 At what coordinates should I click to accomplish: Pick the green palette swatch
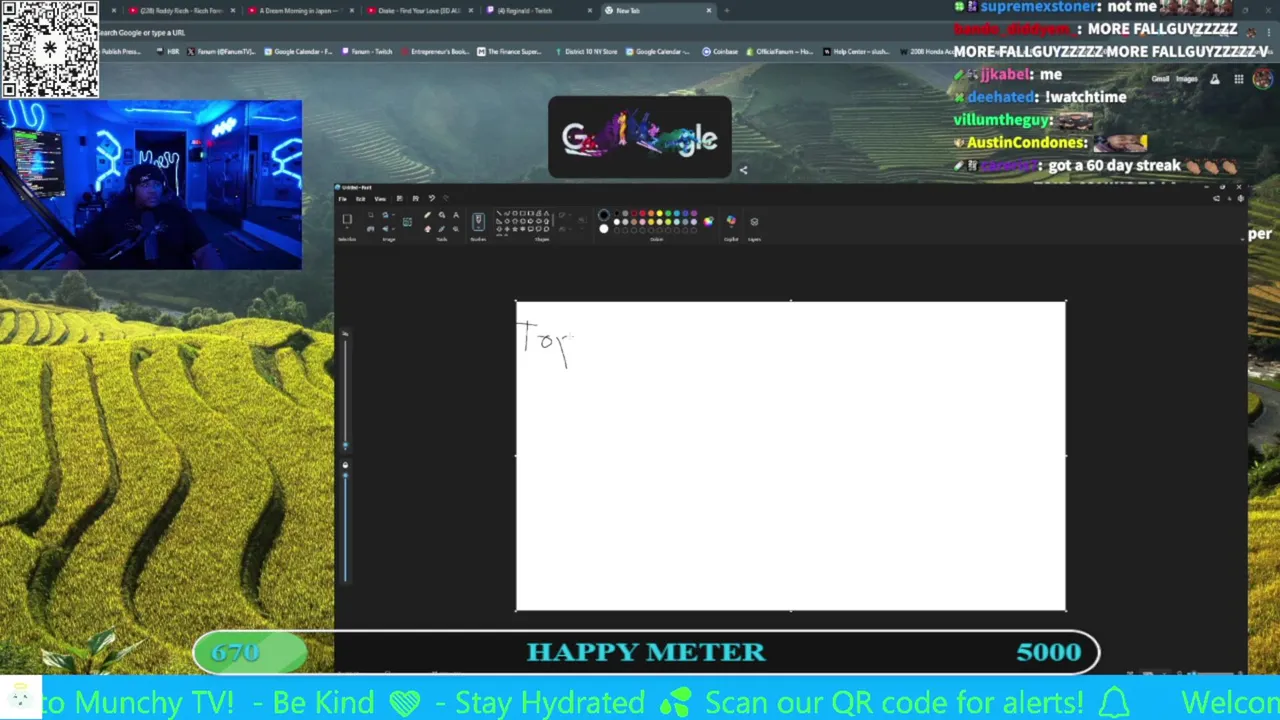(x=668, y=213)
